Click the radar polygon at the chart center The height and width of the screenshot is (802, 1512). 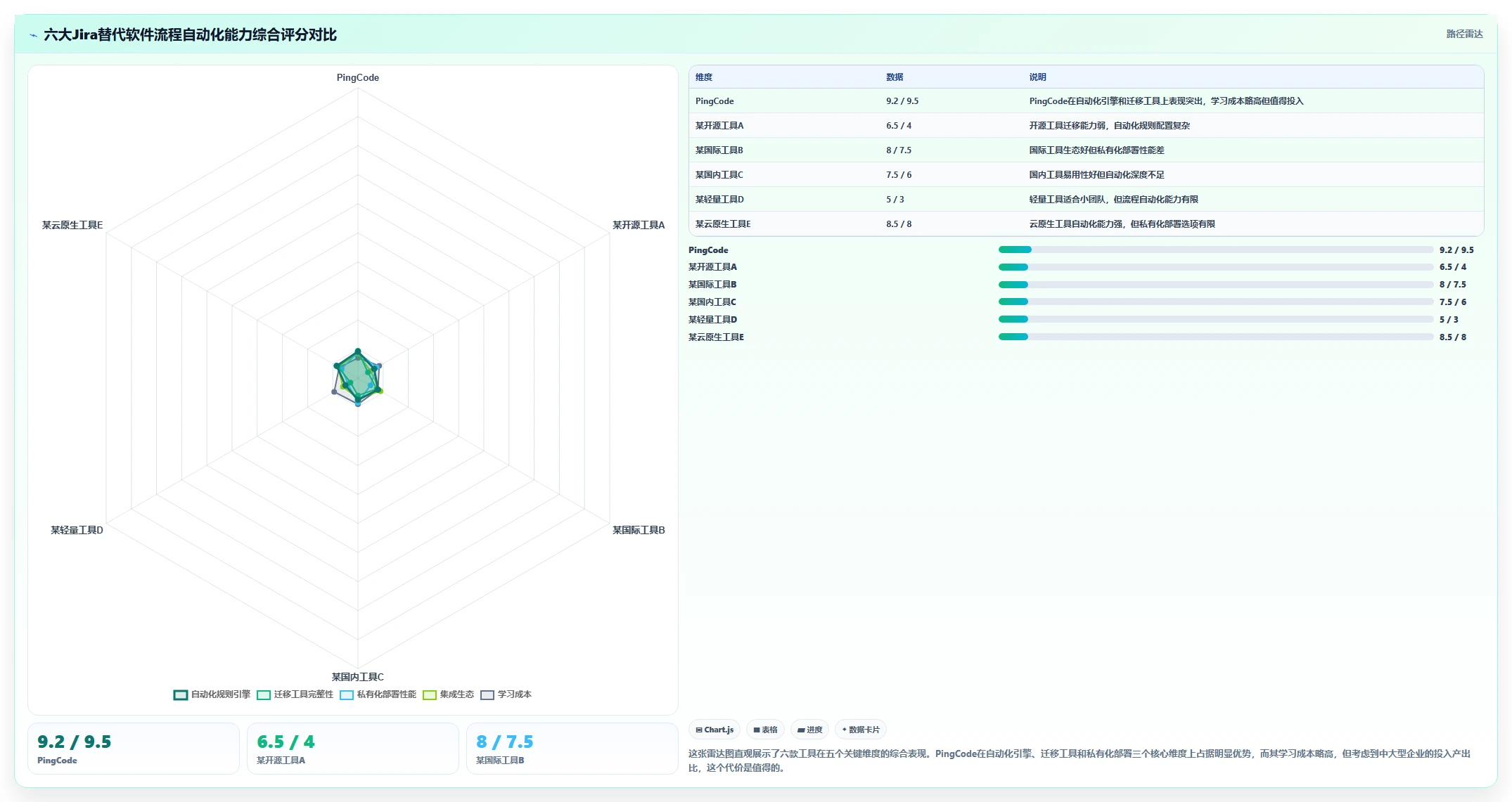point(358,378)
